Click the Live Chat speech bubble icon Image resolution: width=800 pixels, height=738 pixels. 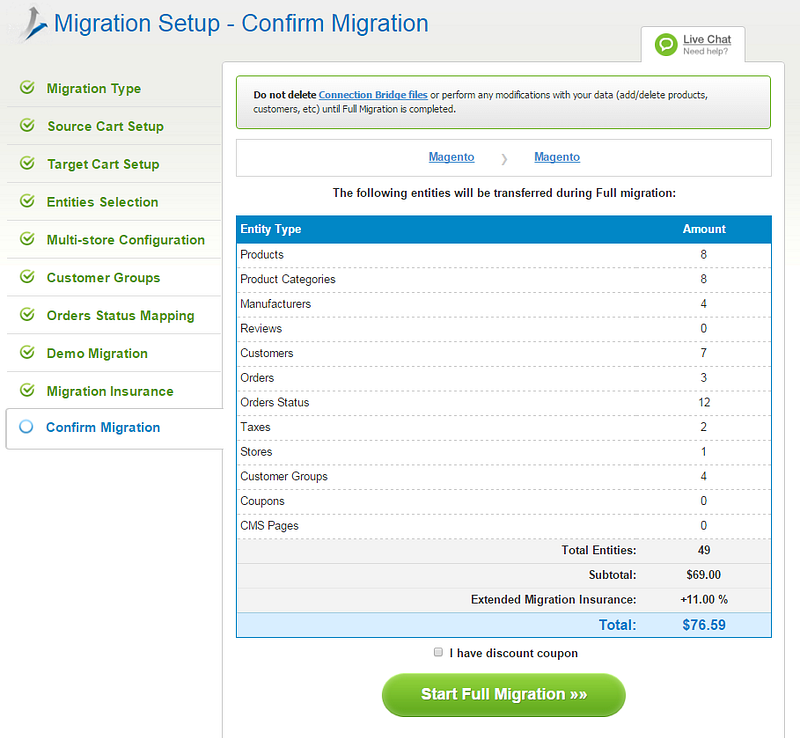point(666,45)
